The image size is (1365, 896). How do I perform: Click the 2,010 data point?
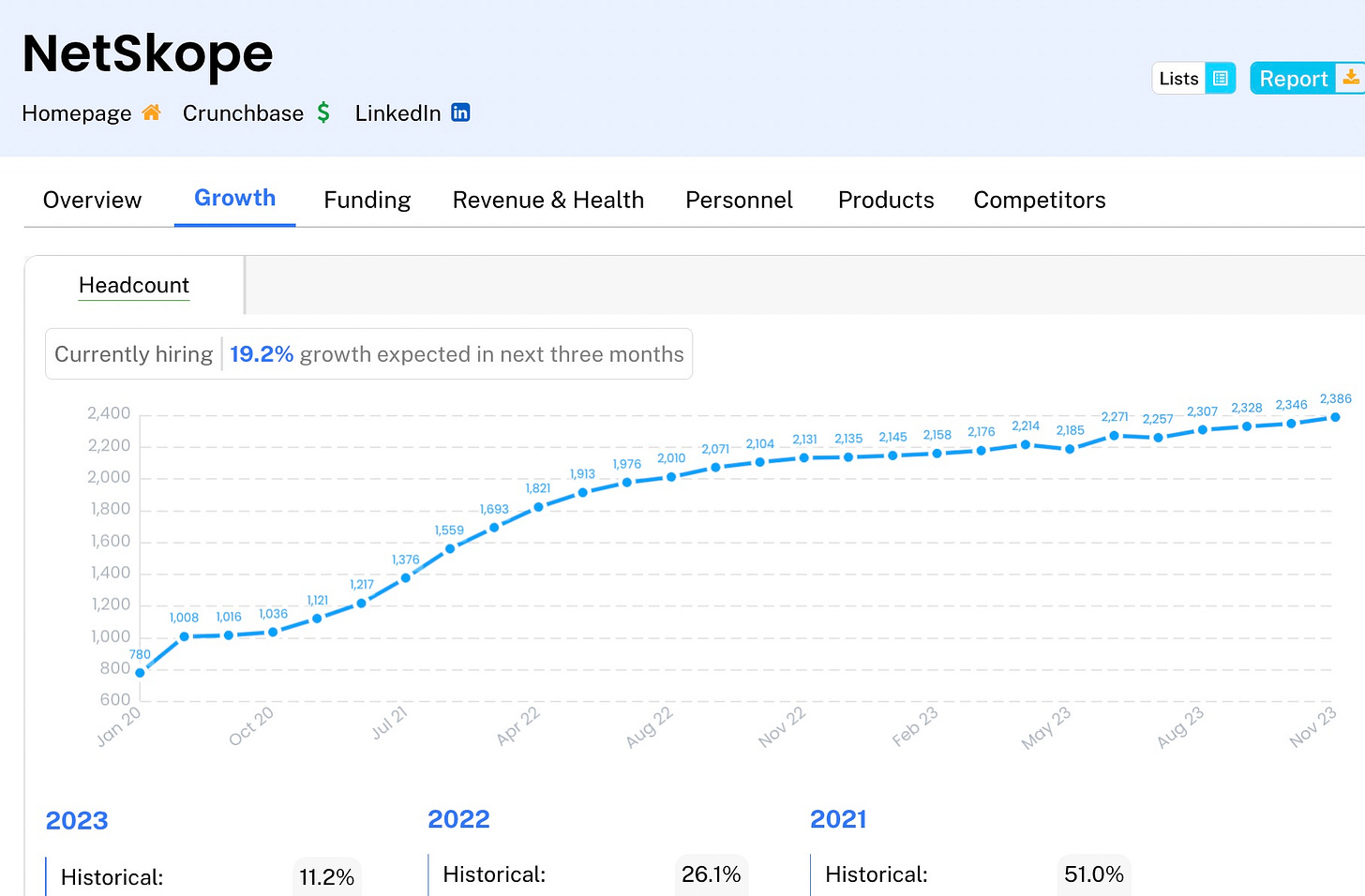pyautogui.click(x=671, y=477)
